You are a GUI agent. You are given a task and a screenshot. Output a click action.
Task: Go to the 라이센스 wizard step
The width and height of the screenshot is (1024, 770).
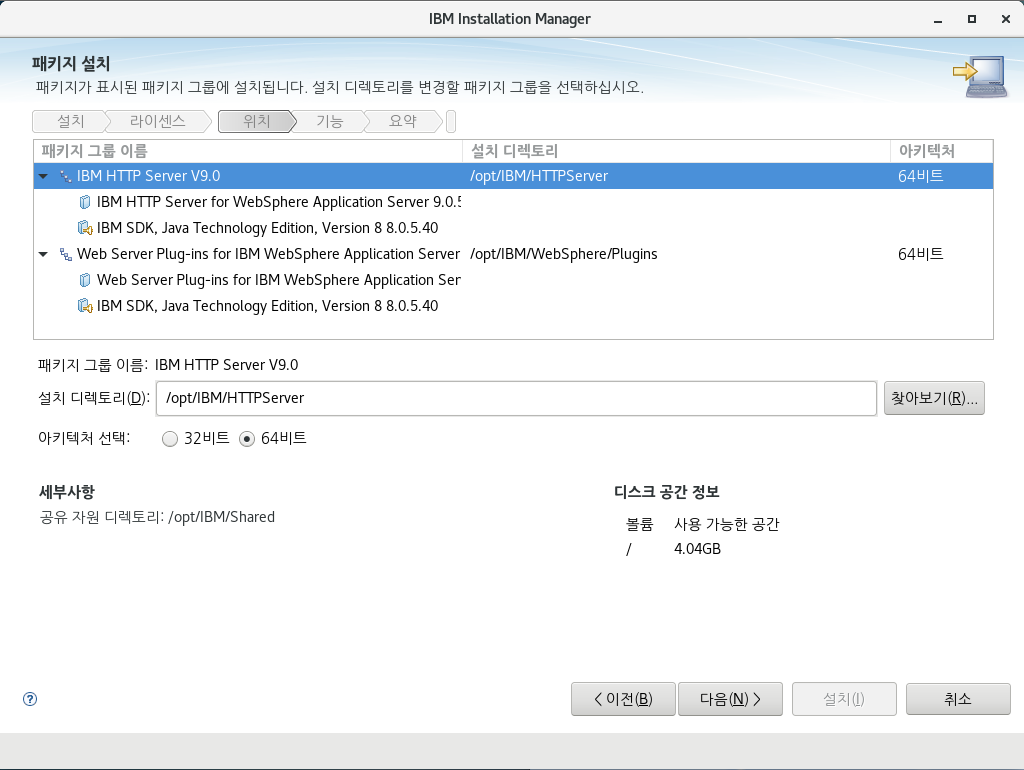[157, 121]
